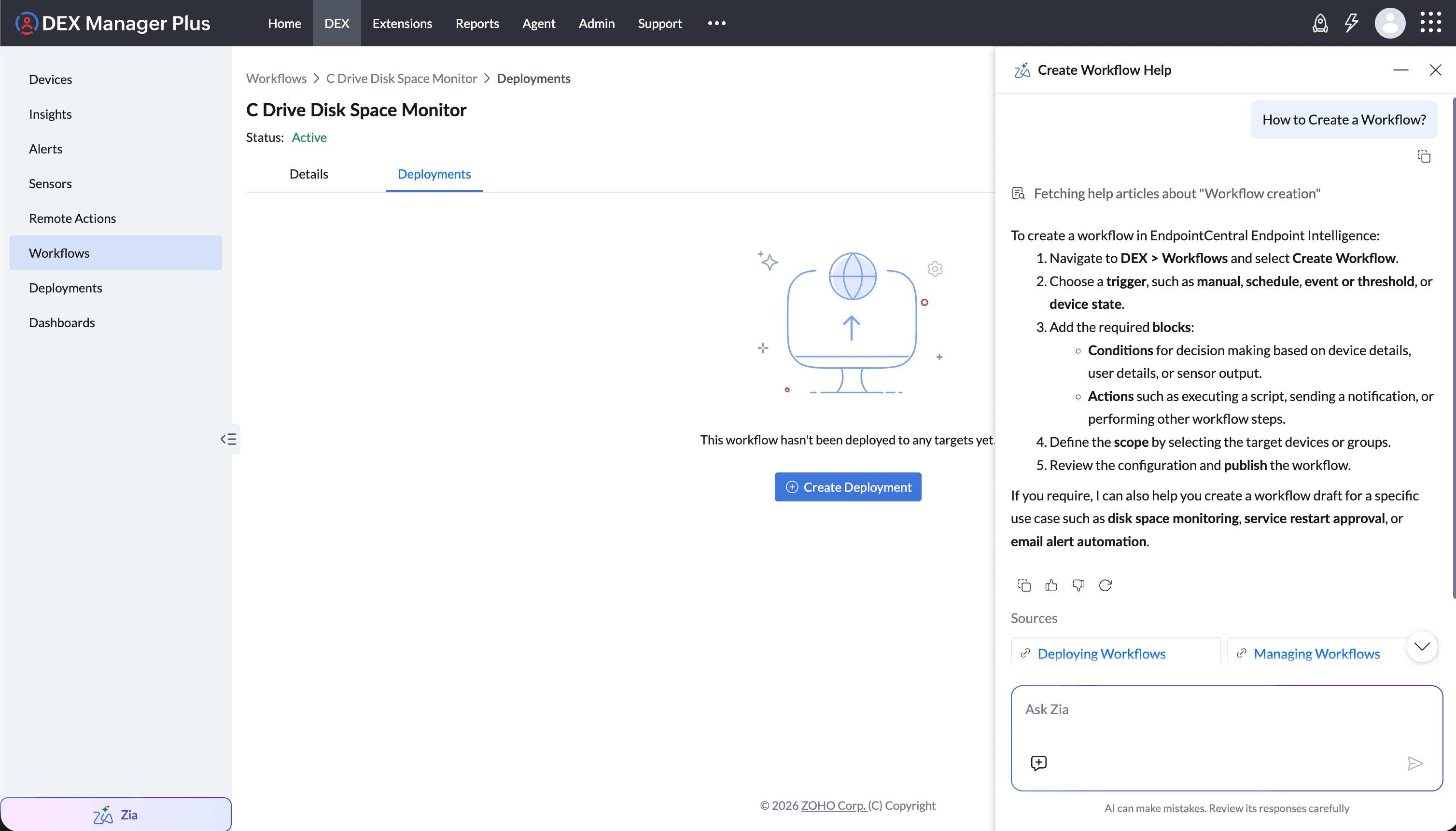Open the ZOHO Corp. footer link

pyautogui.click(x=834, y=805)
